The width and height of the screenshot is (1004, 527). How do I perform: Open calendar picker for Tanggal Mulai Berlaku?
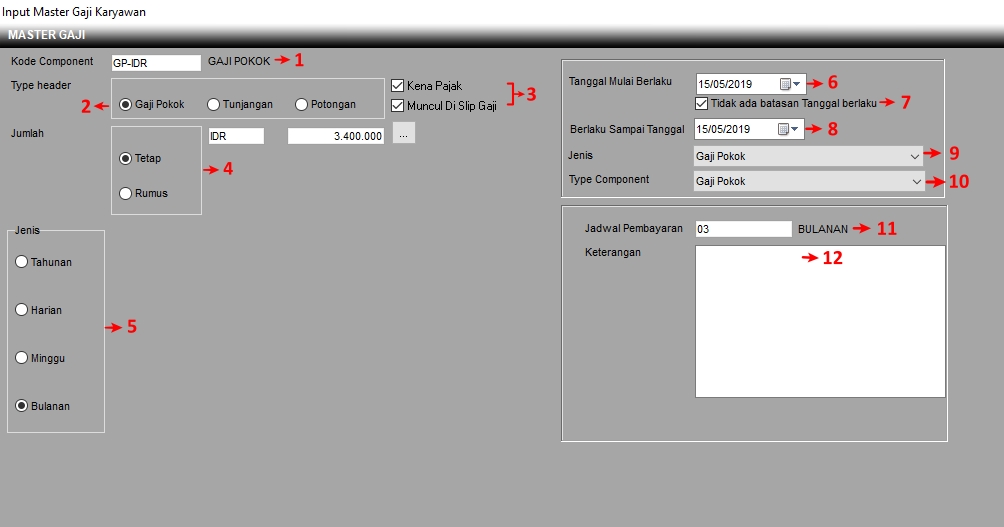(x=790, y=84)
